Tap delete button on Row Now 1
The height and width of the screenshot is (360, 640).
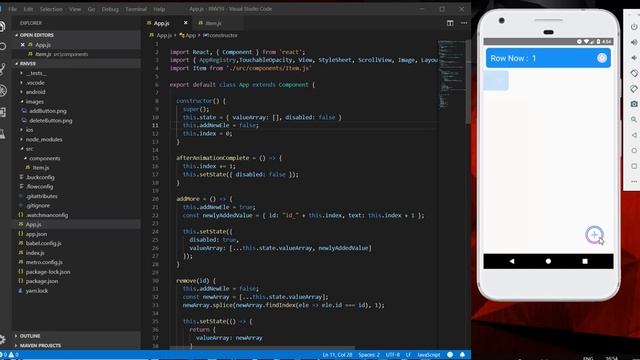[x=602, y=58]
